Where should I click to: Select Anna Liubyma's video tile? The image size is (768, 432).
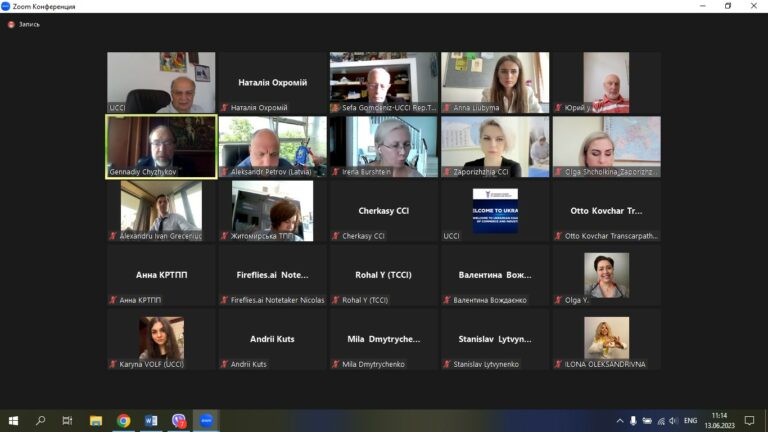point(495,82)
